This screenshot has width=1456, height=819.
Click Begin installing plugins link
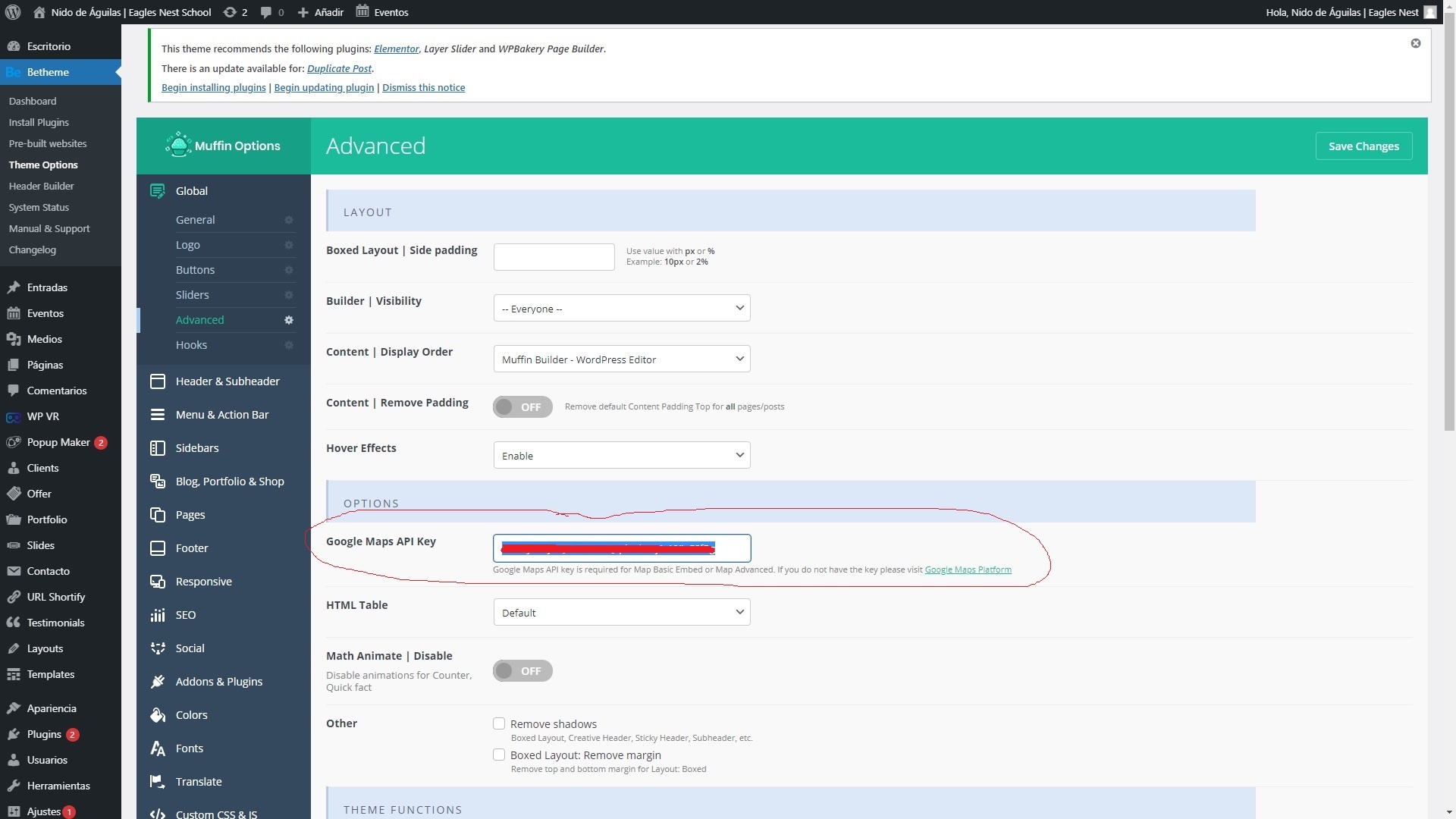(x=214, y=88)
